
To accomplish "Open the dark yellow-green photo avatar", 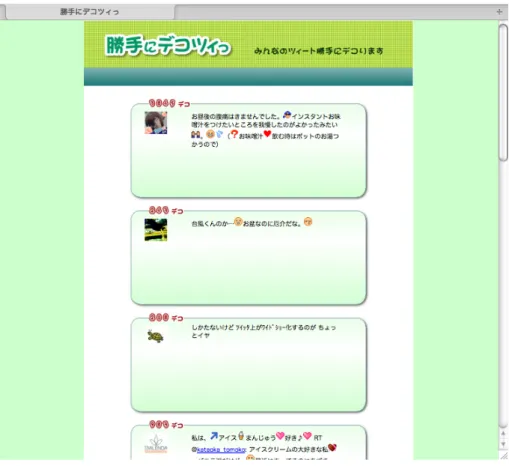I will [x=156, y=230].
